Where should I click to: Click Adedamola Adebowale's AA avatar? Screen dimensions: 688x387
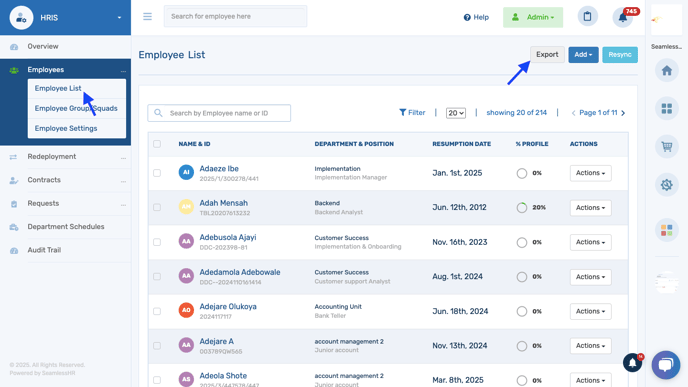(186, 276)
